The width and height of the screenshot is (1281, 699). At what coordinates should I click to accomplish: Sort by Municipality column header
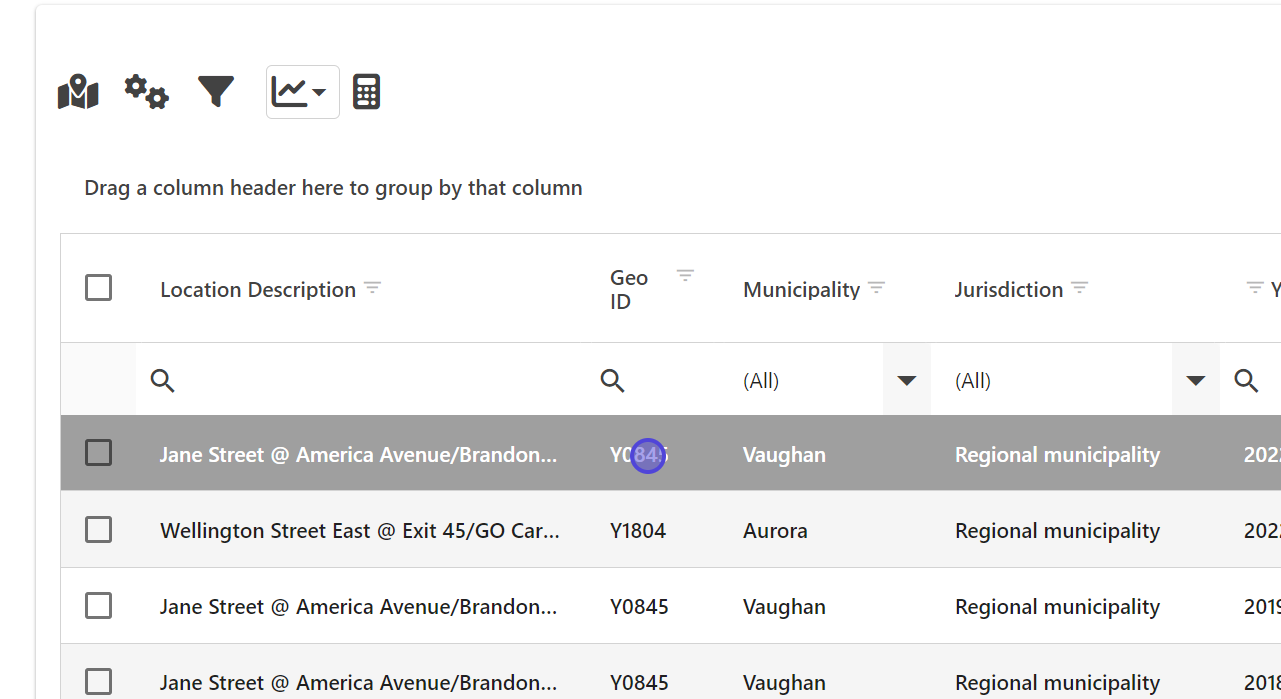point(801,290)
